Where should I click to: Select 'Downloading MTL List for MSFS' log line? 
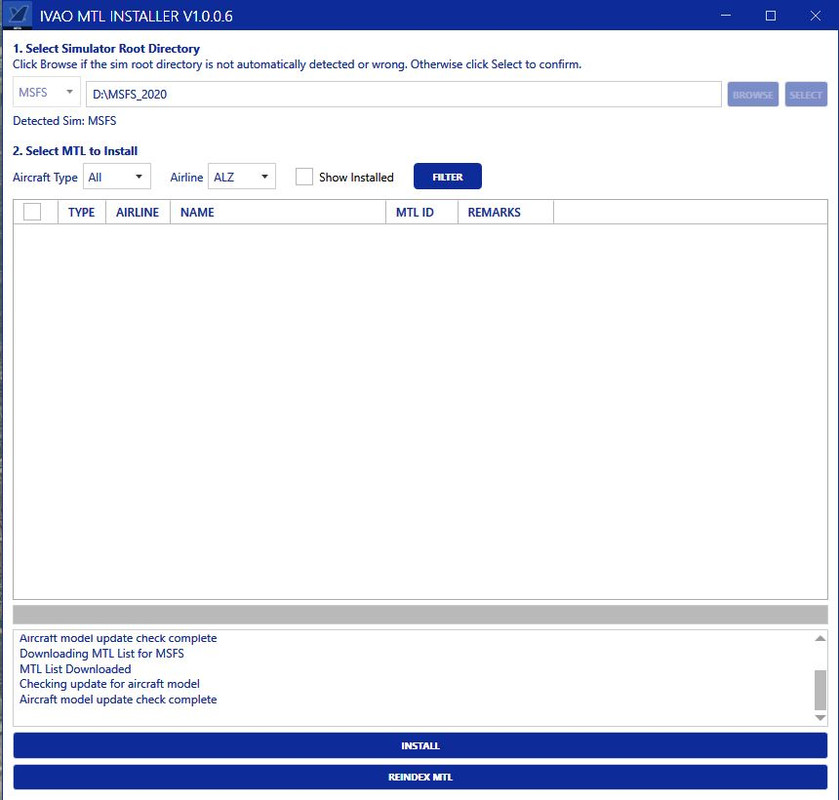[x=102, y=653]
